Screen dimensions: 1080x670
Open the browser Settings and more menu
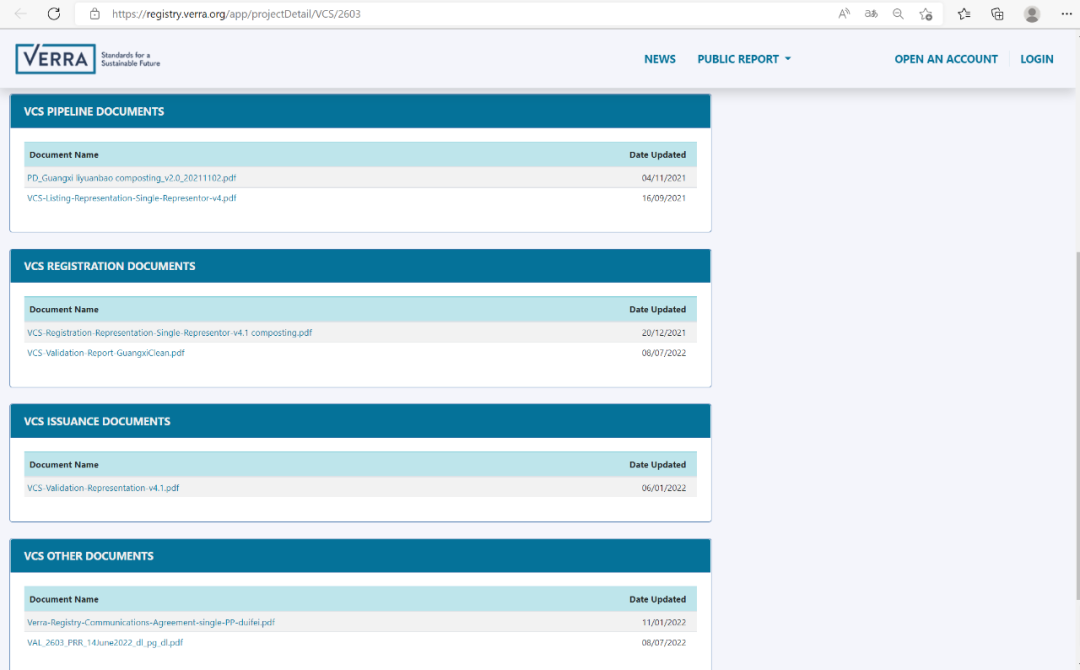pyautogui.click(x=1066, y=14)
